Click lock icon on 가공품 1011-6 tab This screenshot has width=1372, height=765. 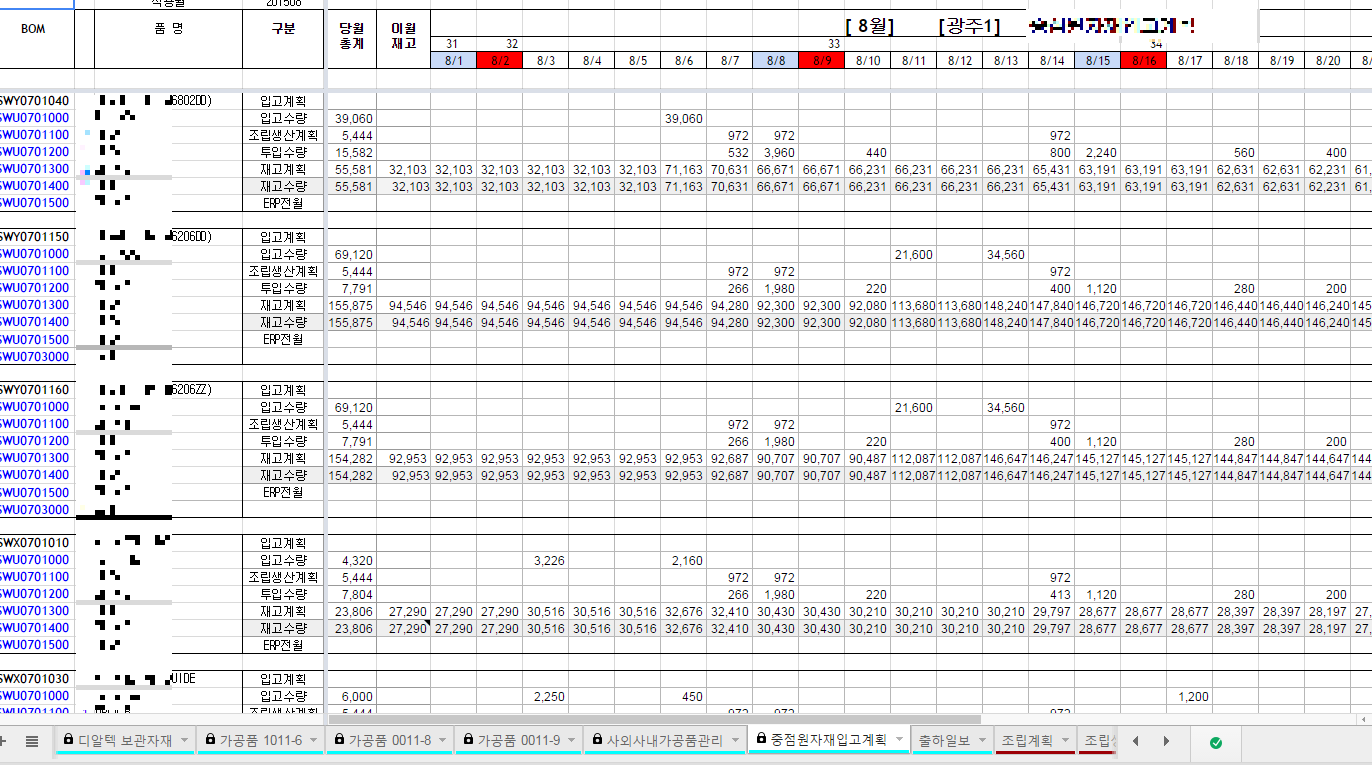pyautogui.click(x=211, y=740)
